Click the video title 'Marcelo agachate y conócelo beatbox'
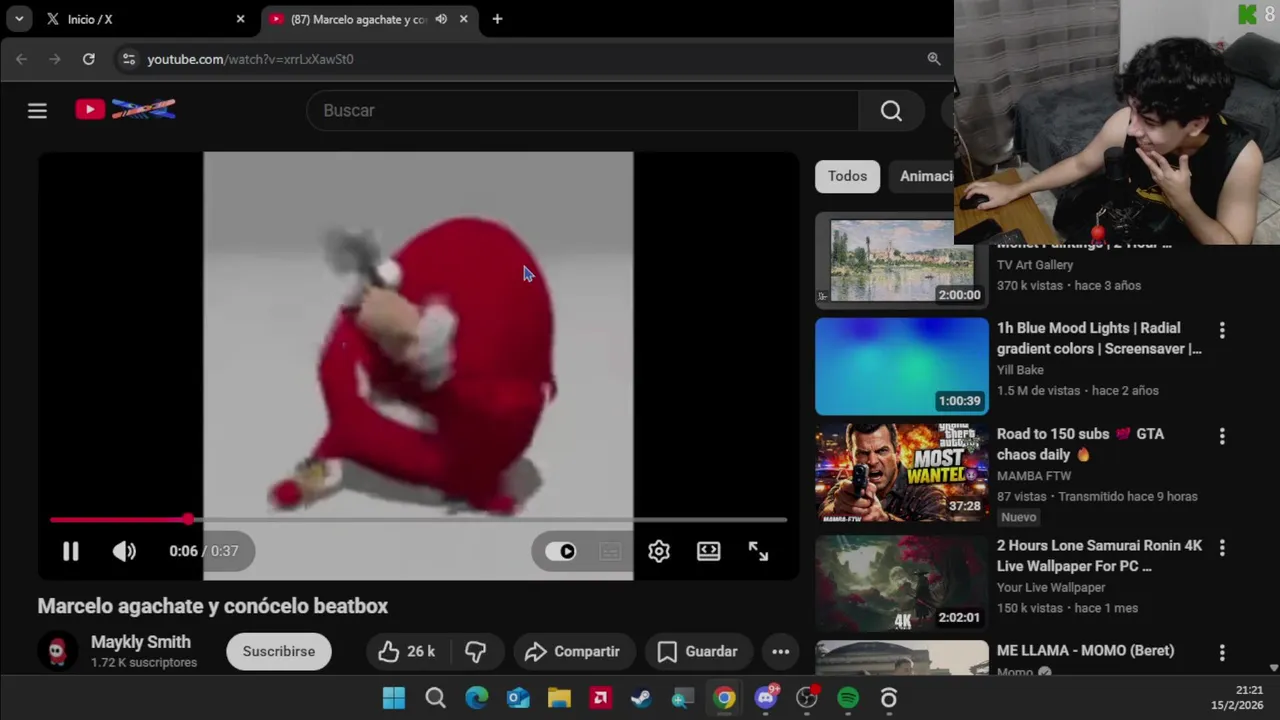Viewport: 1280px width, 720px height. pyautogui.click(x=213, y=606)
